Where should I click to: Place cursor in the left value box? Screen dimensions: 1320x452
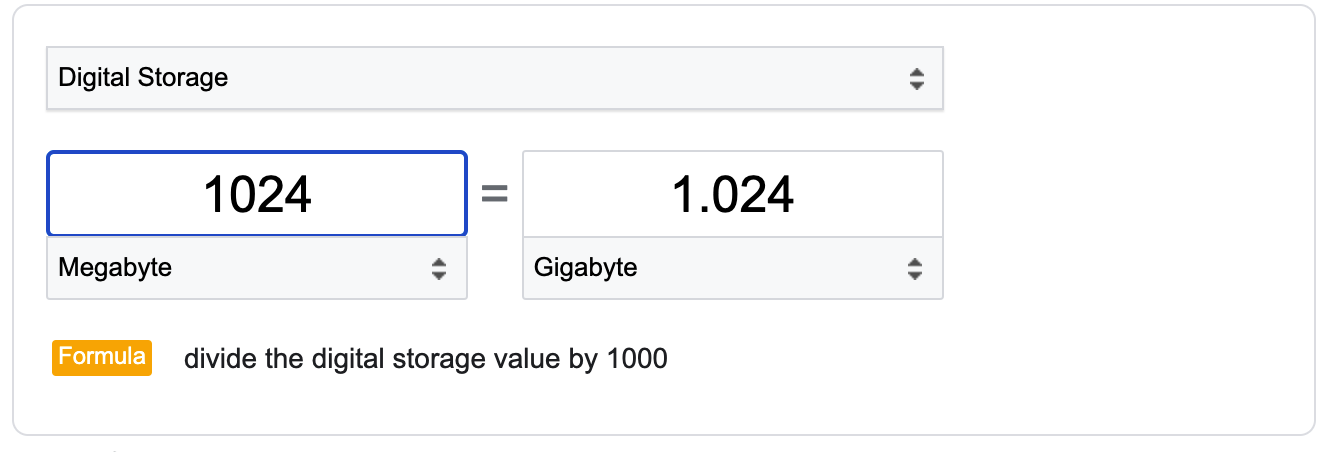coord(257,194)
